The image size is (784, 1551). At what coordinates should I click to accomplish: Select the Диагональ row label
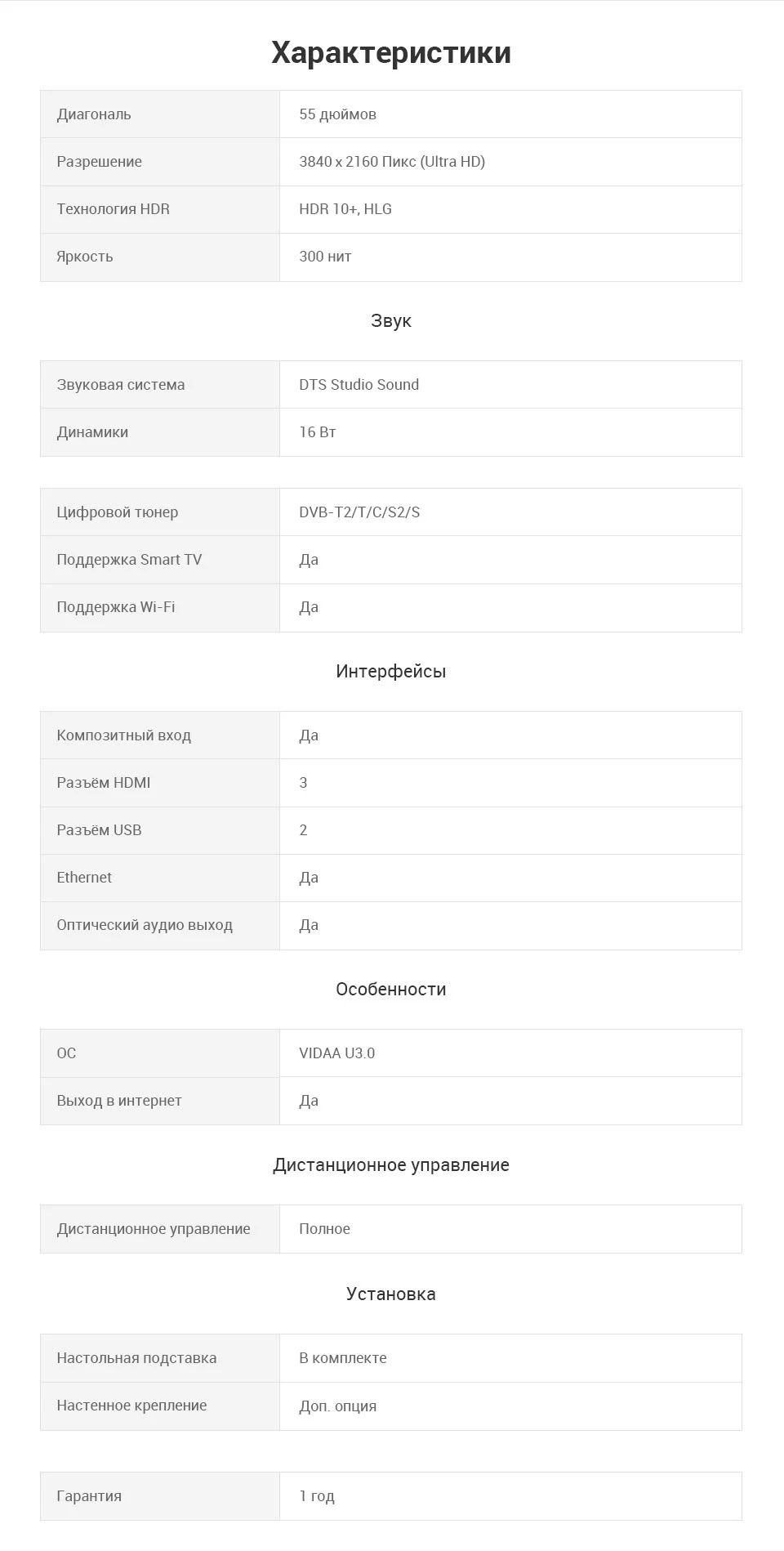point(94,114)
